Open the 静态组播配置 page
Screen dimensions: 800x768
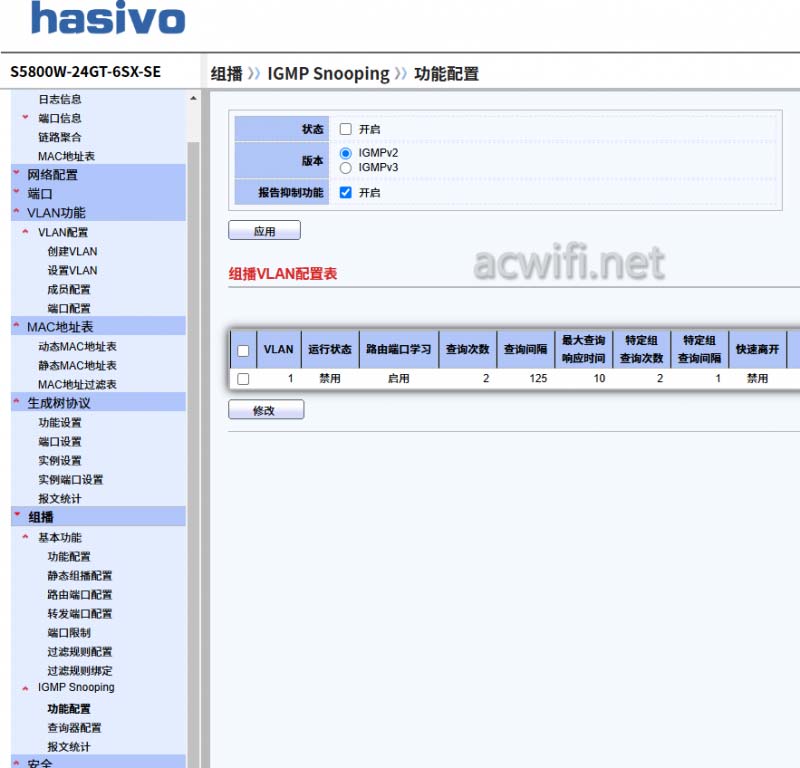80,575
